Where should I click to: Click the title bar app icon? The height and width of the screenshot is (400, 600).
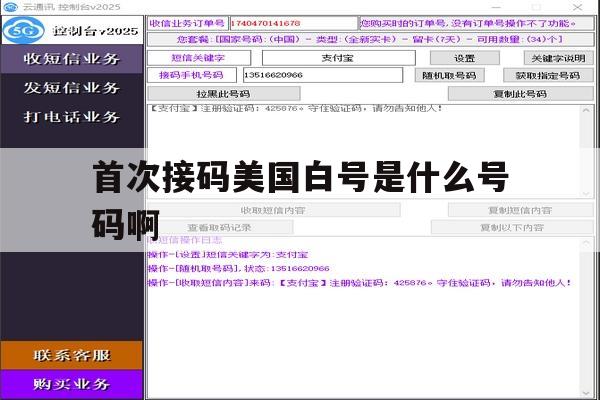(10, 7)
